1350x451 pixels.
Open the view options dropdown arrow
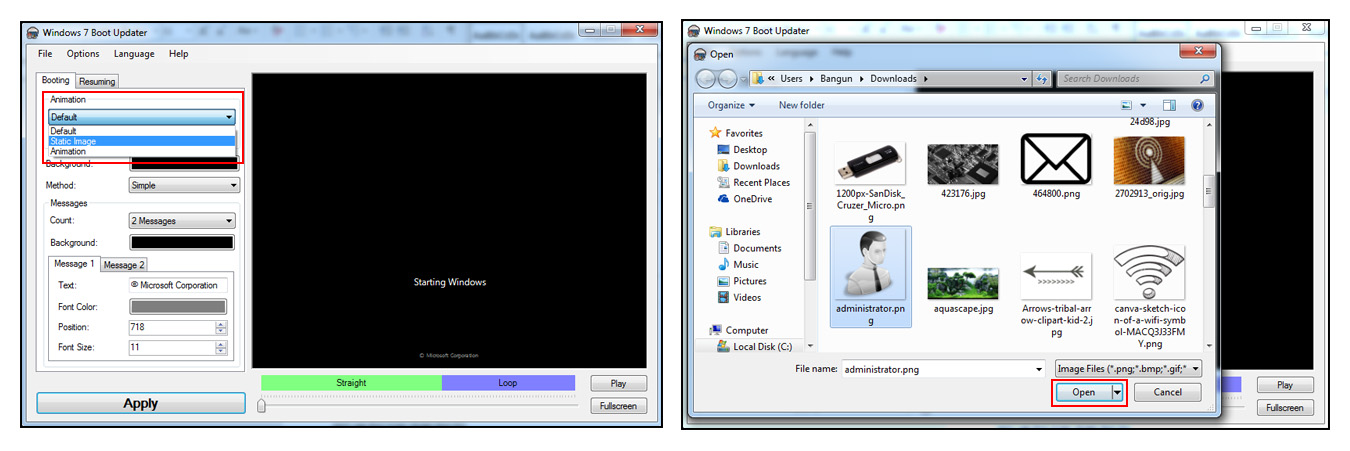point(1142,105)
